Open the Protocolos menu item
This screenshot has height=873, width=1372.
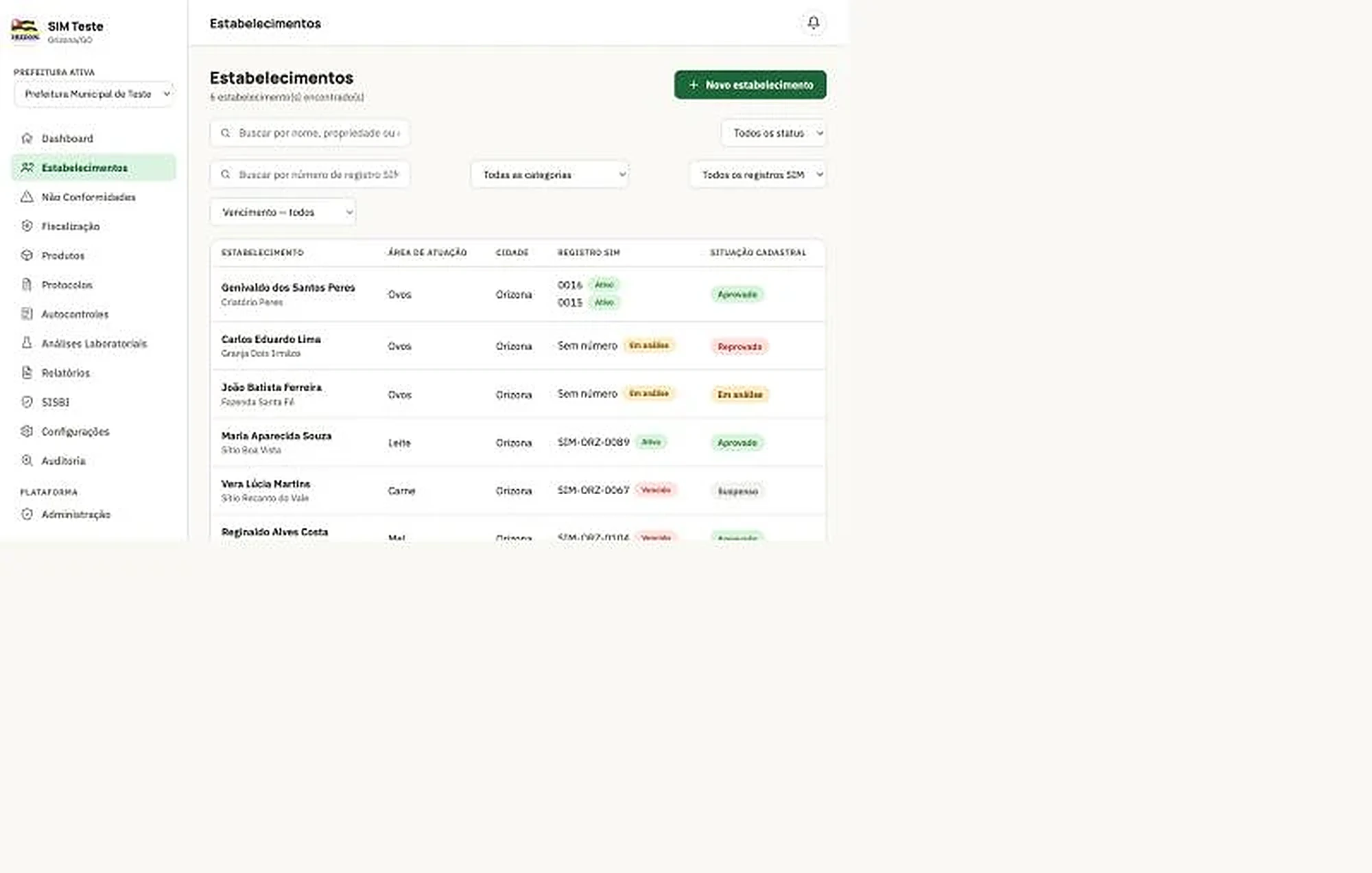(x=93, y=285)
